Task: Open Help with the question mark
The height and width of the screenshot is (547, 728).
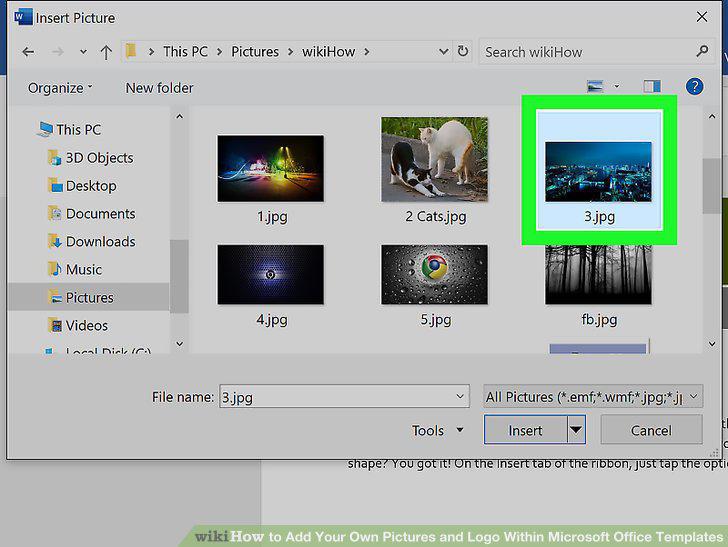Action: (695, 86)
